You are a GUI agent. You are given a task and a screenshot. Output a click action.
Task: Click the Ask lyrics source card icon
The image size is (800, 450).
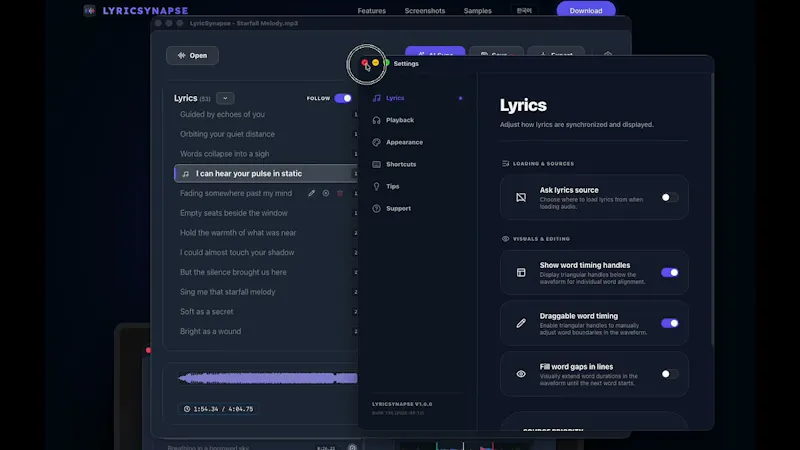pos(521,197)
